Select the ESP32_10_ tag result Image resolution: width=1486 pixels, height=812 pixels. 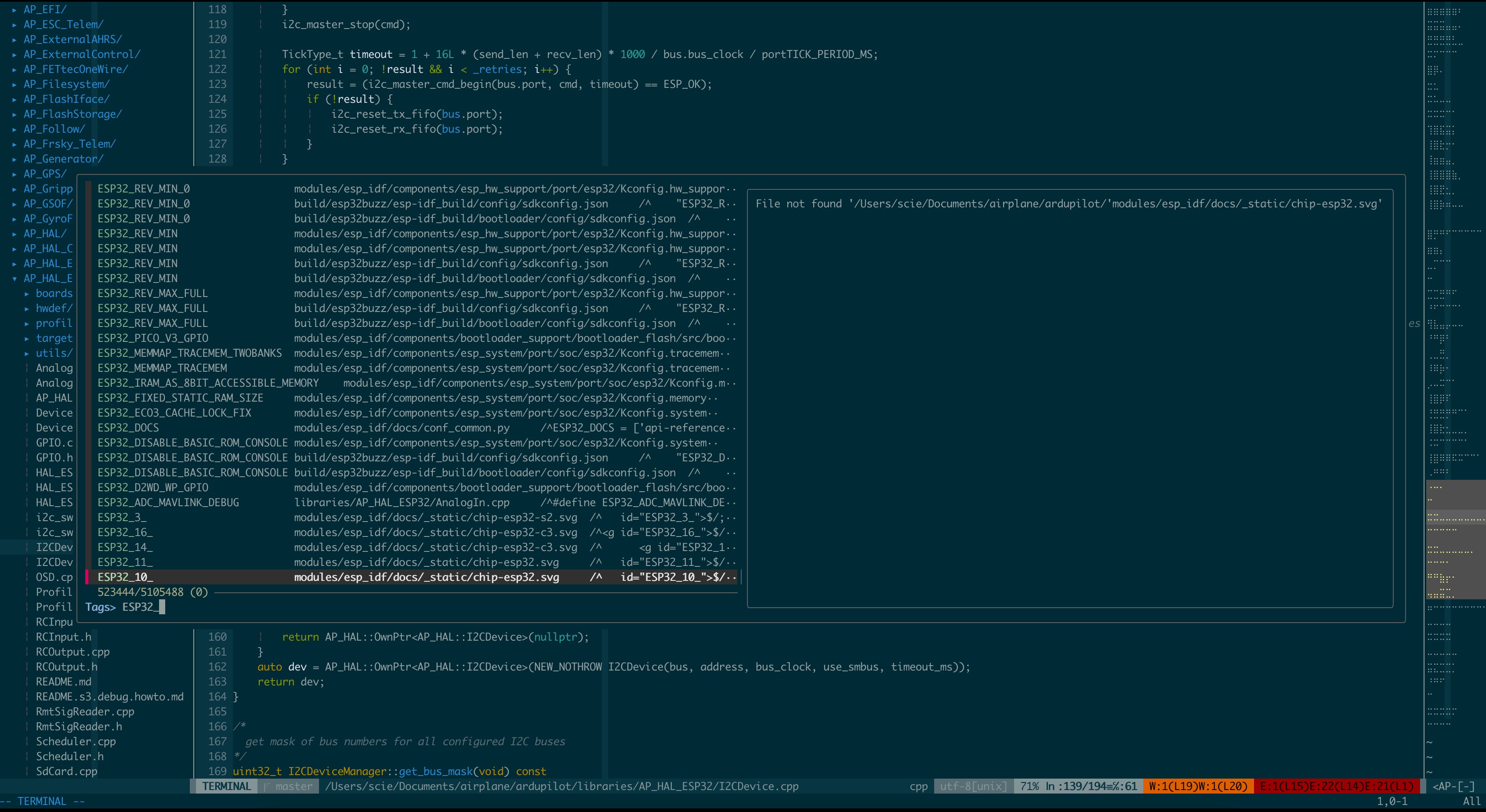(412, 577)
